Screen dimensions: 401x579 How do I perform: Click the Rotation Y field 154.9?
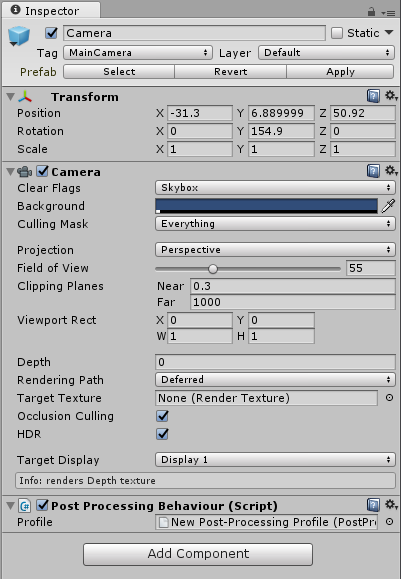(x=281, y=131)
